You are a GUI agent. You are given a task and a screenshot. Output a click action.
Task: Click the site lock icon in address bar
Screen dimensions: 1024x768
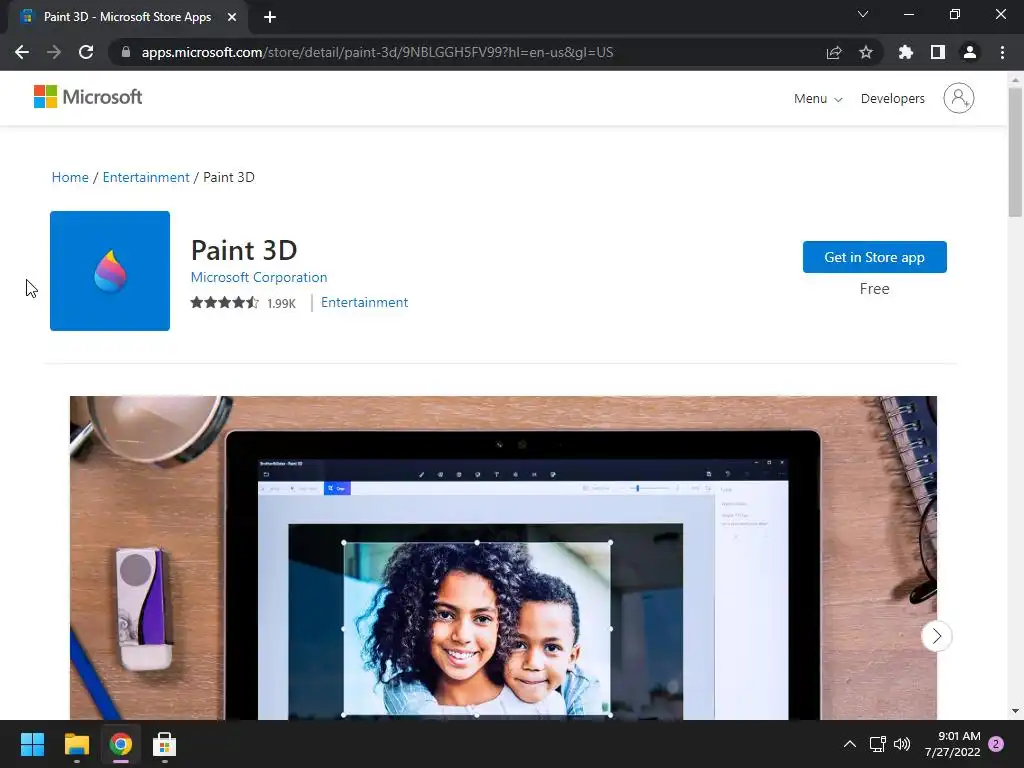[x=126, y=52]
